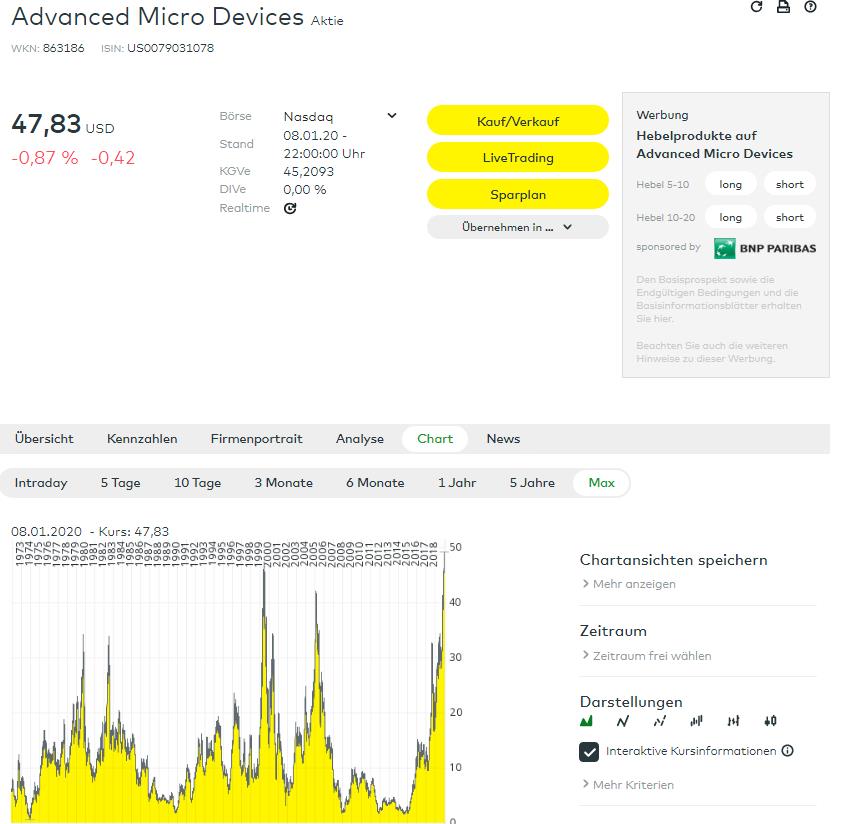
Task: Open the Kennzahlen tab
Action: click(x=142, y=439)
